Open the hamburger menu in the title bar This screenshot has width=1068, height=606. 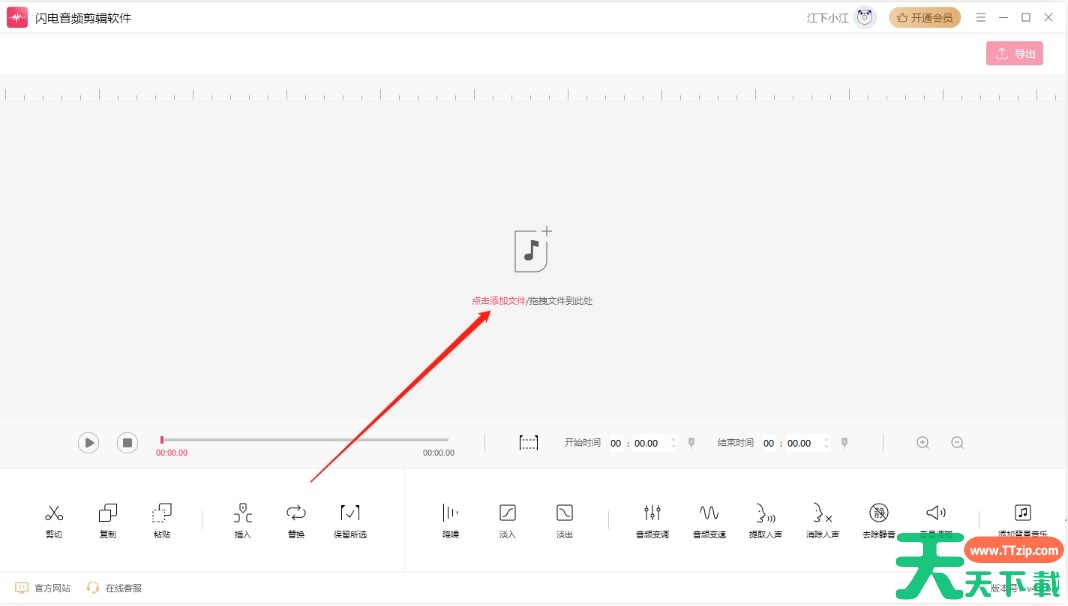pos(981,18)
